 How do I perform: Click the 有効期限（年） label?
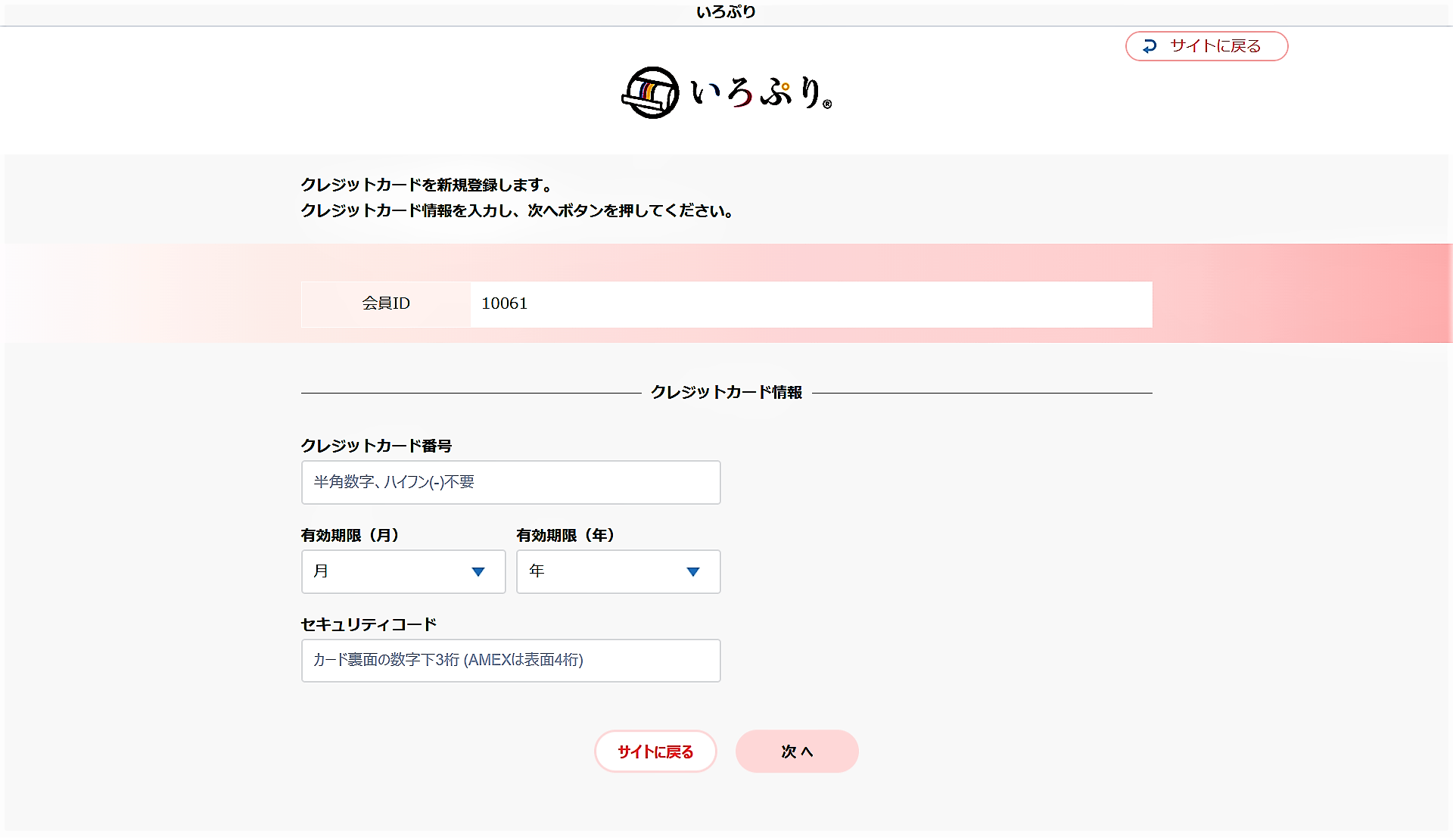coord(565,535)
